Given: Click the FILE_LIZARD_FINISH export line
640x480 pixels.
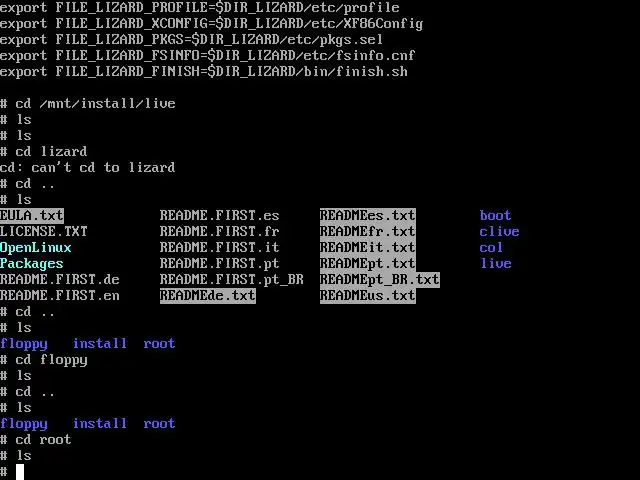Looking at the screenshot, I should point(204,71).
